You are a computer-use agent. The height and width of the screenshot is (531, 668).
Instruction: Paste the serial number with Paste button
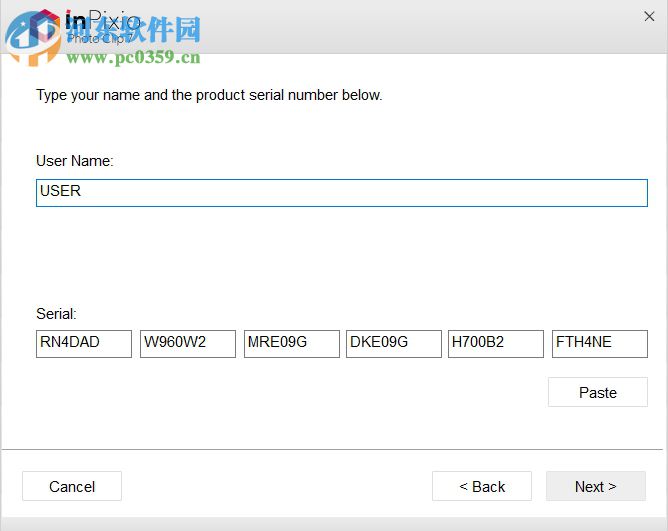[x=598, y=392]
